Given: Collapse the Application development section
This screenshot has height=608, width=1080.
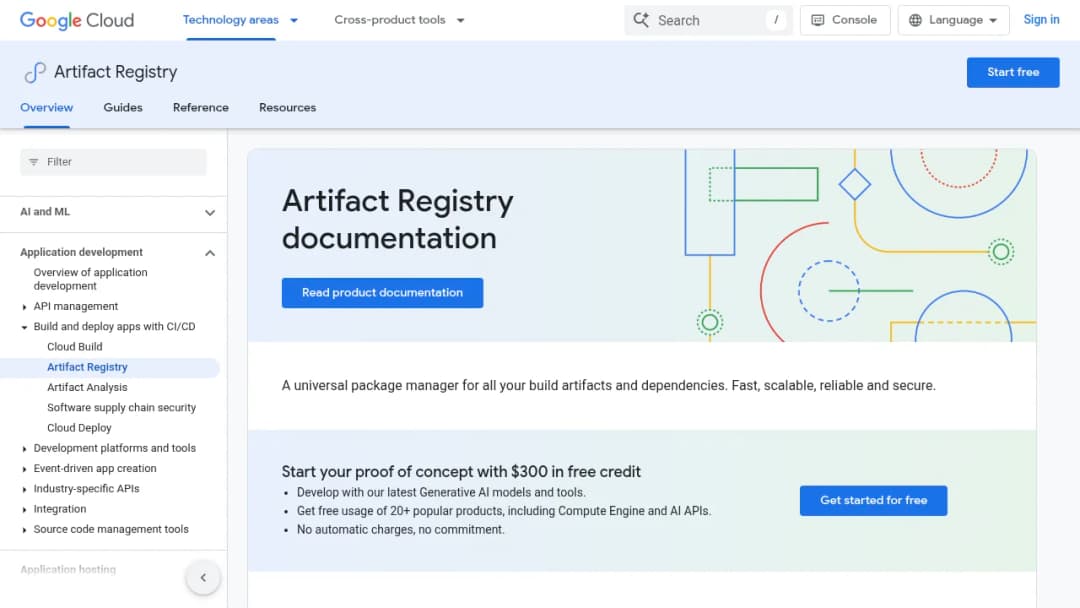Looking at the screenshot, I should click(210, 253).
